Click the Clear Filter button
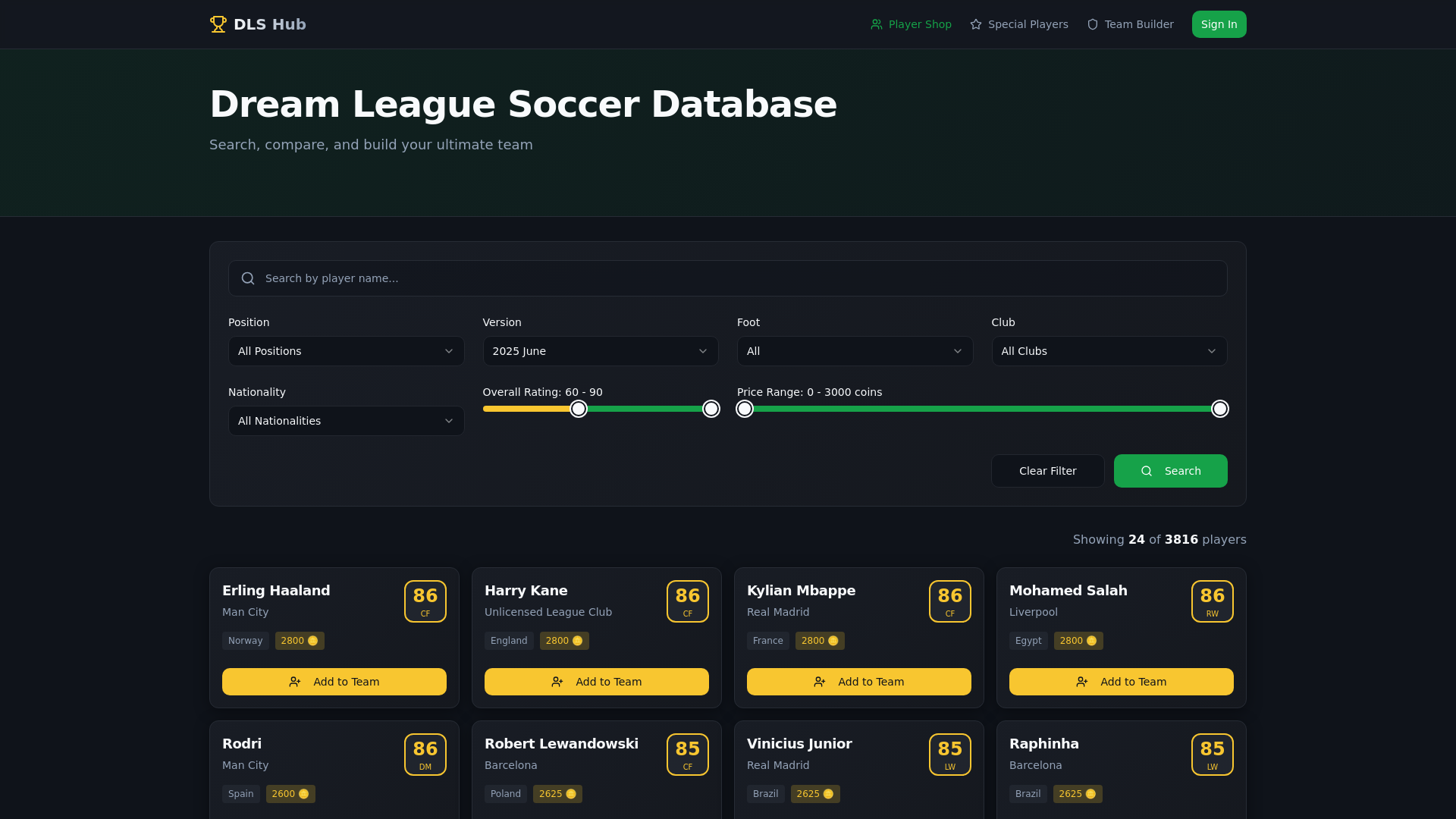 (1047, 471)
